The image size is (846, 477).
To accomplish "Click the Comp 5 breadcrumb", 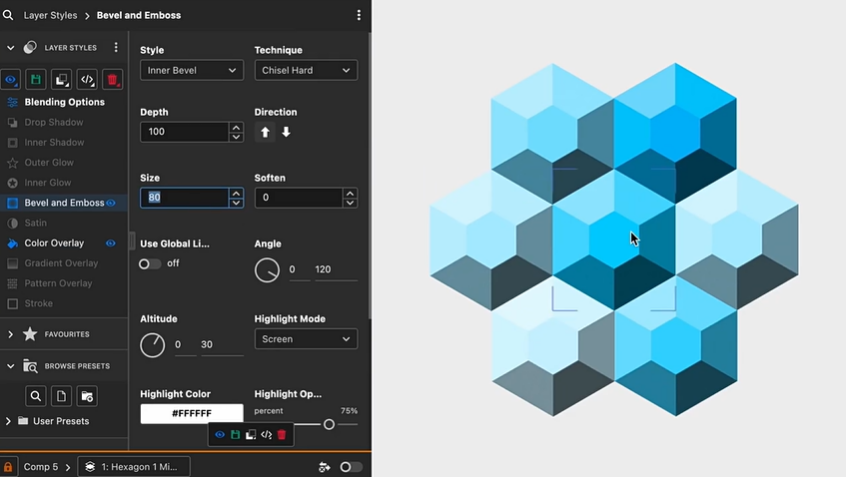I will coord(40,467).
